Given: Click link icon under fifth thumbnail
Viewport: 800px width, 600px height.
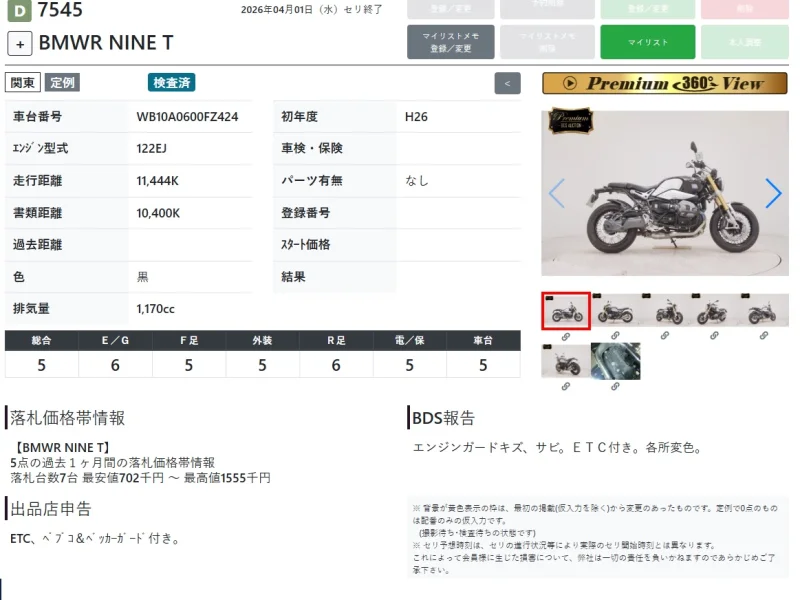Looking at the screenshot, I should click(764, 335).
